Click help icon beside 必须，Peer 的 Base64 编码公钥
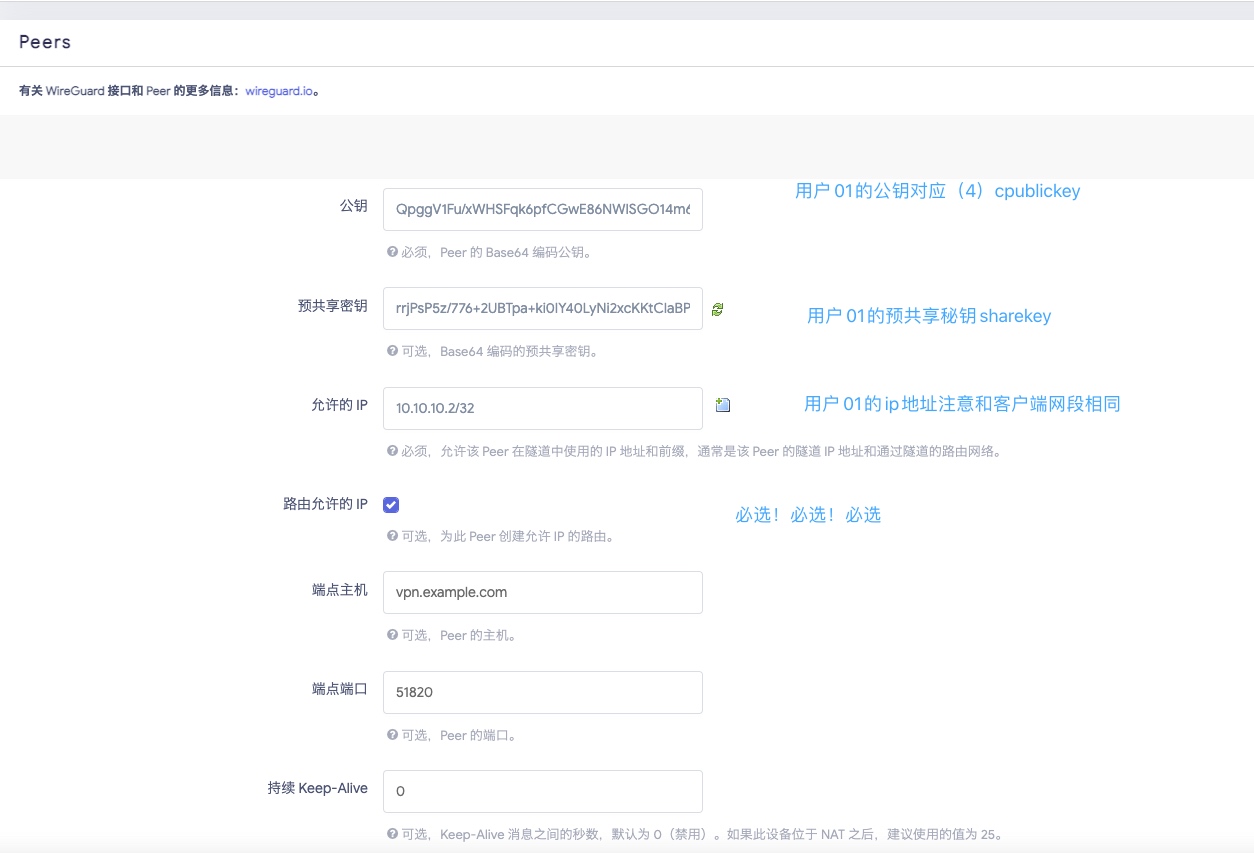 click(x=392, y=252)
